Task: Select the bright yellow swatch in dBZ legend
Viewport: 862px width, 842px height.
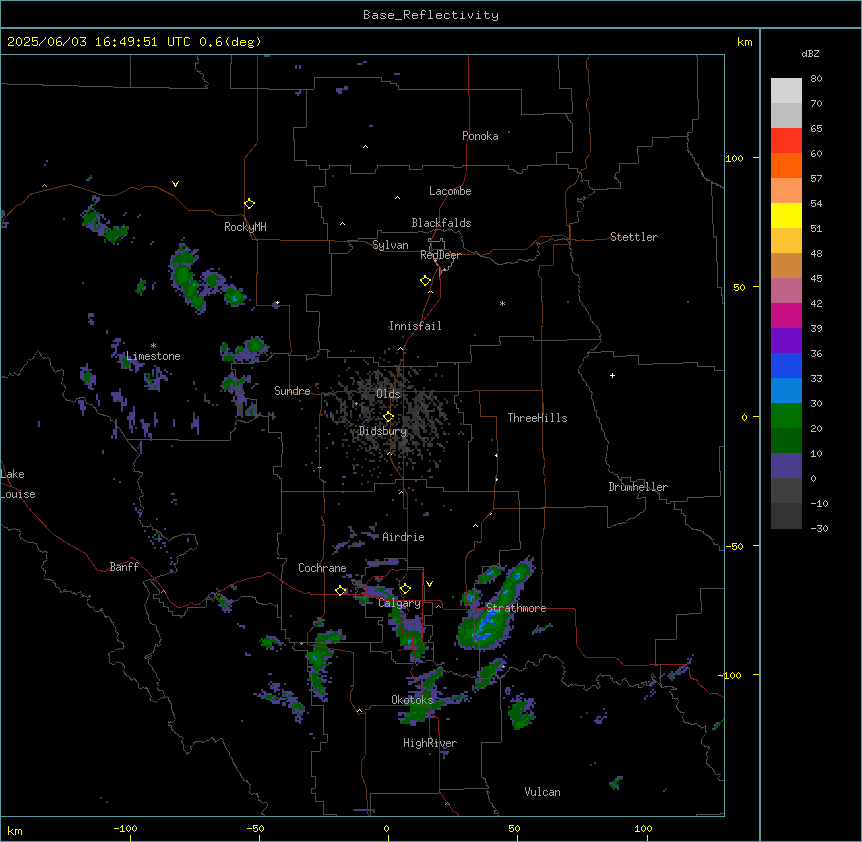Action: [786, 215]
